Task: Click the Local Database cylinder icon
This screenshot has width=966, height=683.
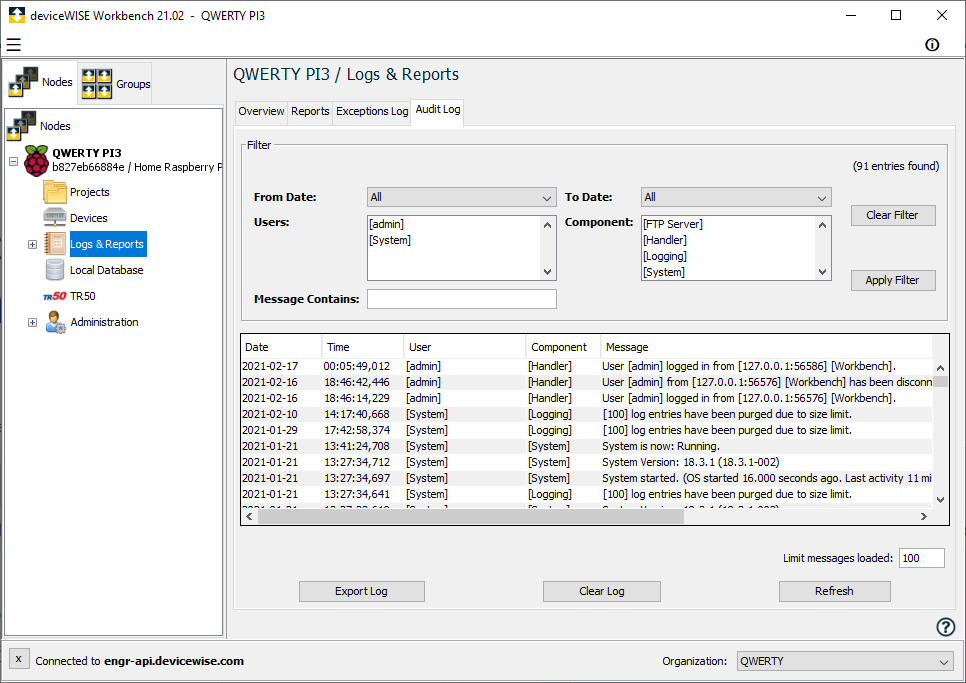Action: (x=55, y=270)
